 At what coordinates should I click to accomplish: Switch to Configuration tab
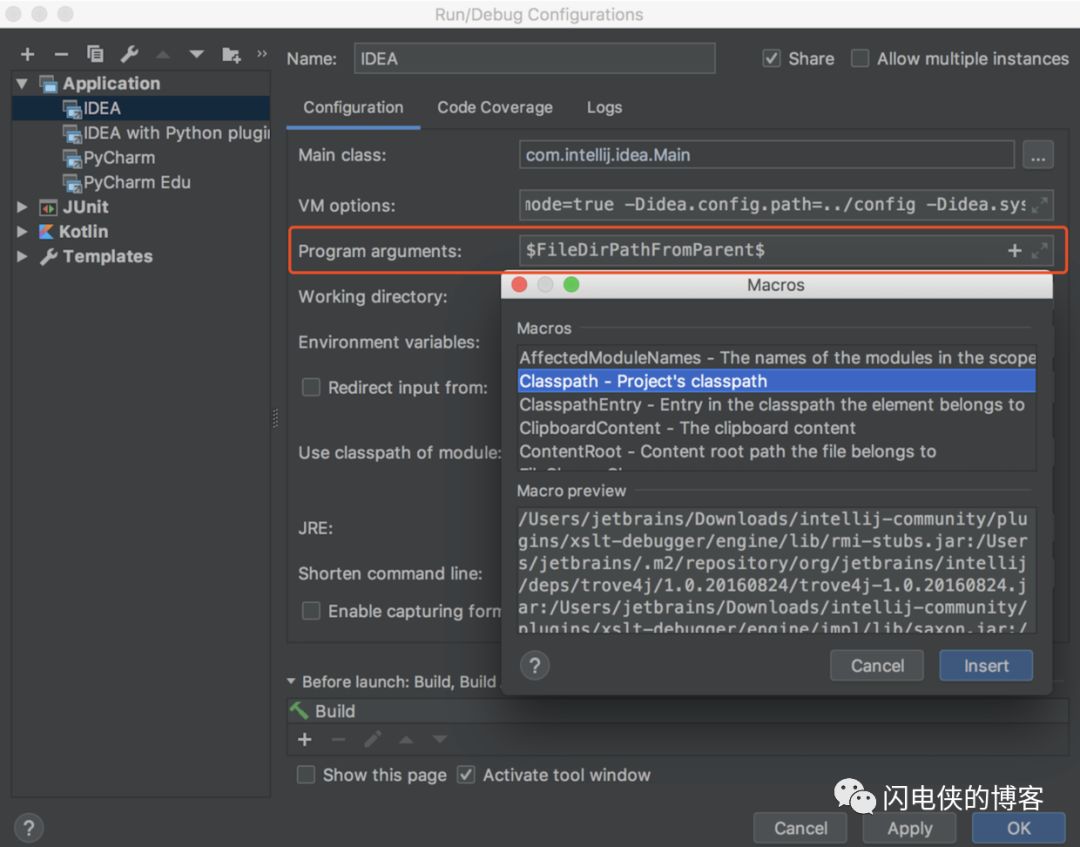point(353,107)
